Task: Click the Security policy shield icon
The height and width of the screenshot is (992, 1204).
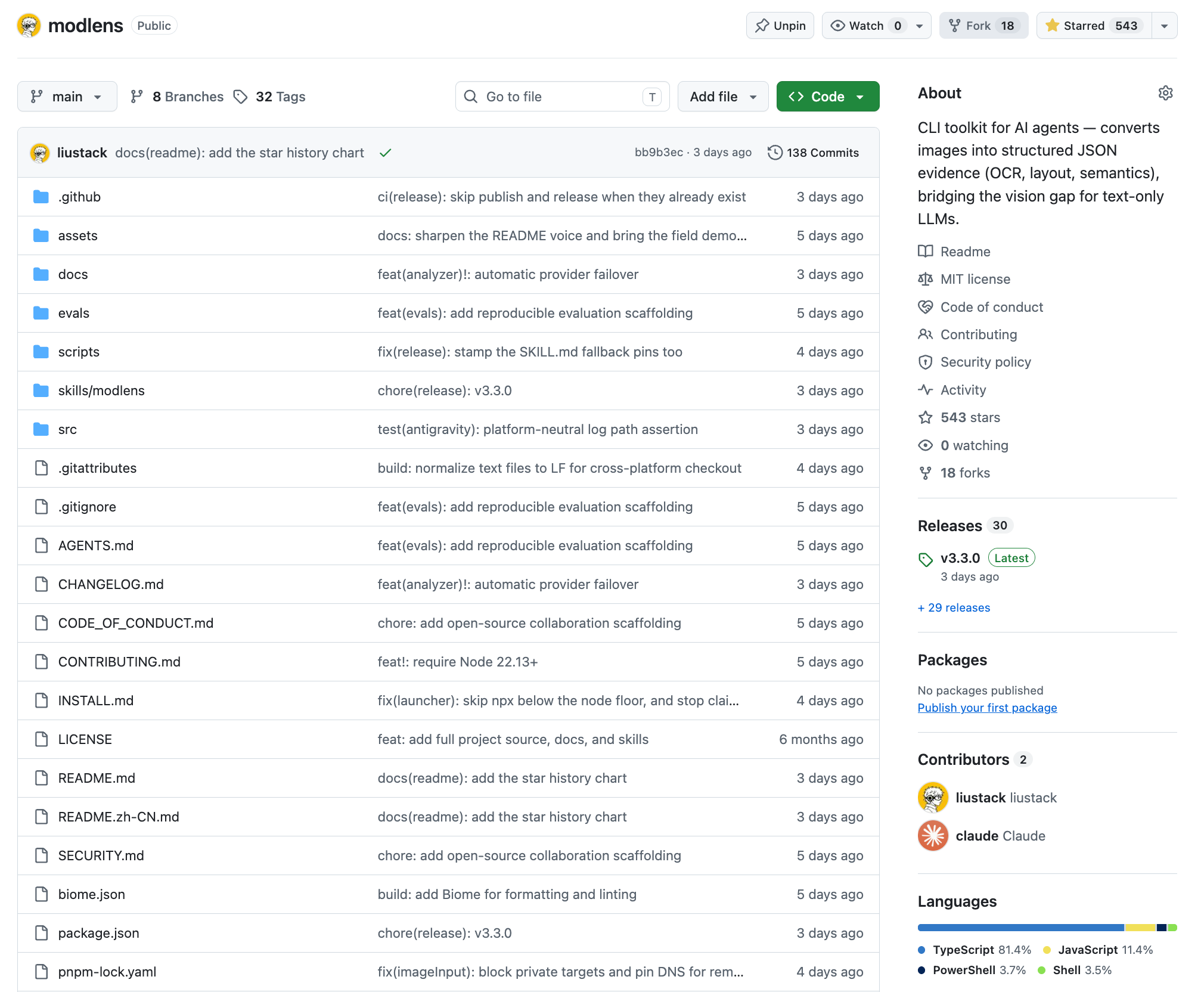Action: [925, 362]
